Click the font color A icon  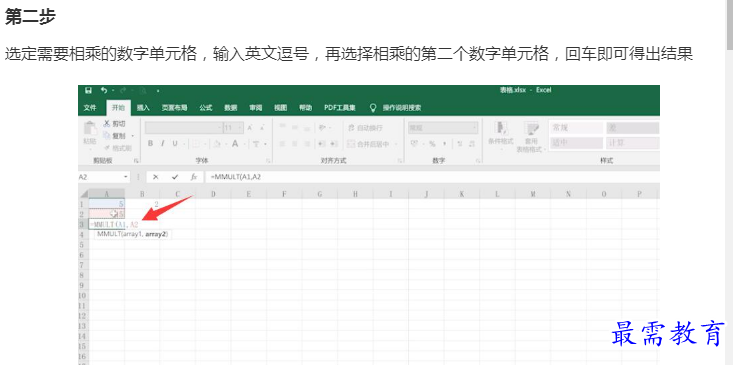[235, 144]
